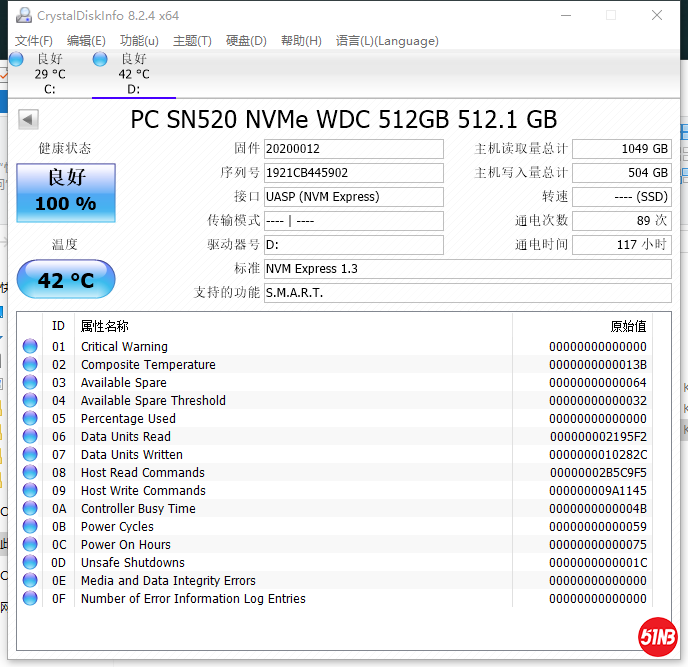
Task: Click the blue status orb for drive C:
Action: point(16,59)
